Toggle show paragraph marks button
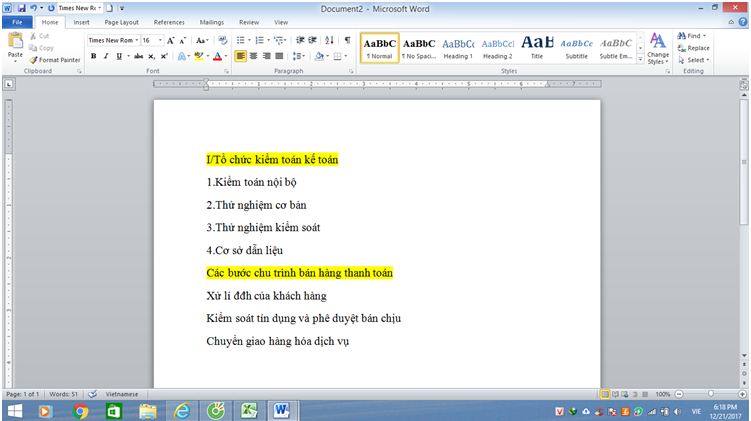 (347, 40)
